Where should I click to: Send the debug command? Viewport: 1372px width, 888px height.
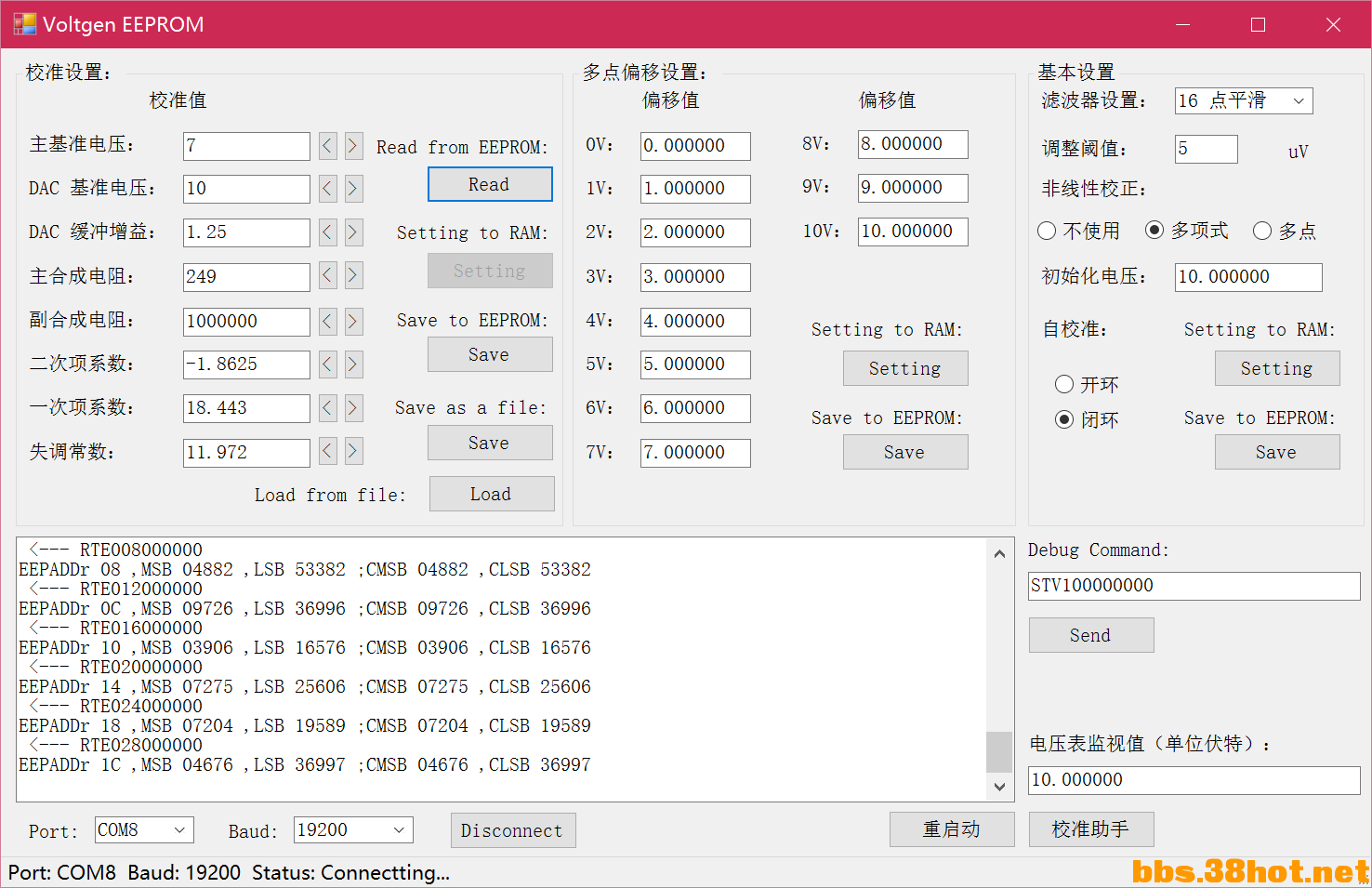(x=1091, y=635)
